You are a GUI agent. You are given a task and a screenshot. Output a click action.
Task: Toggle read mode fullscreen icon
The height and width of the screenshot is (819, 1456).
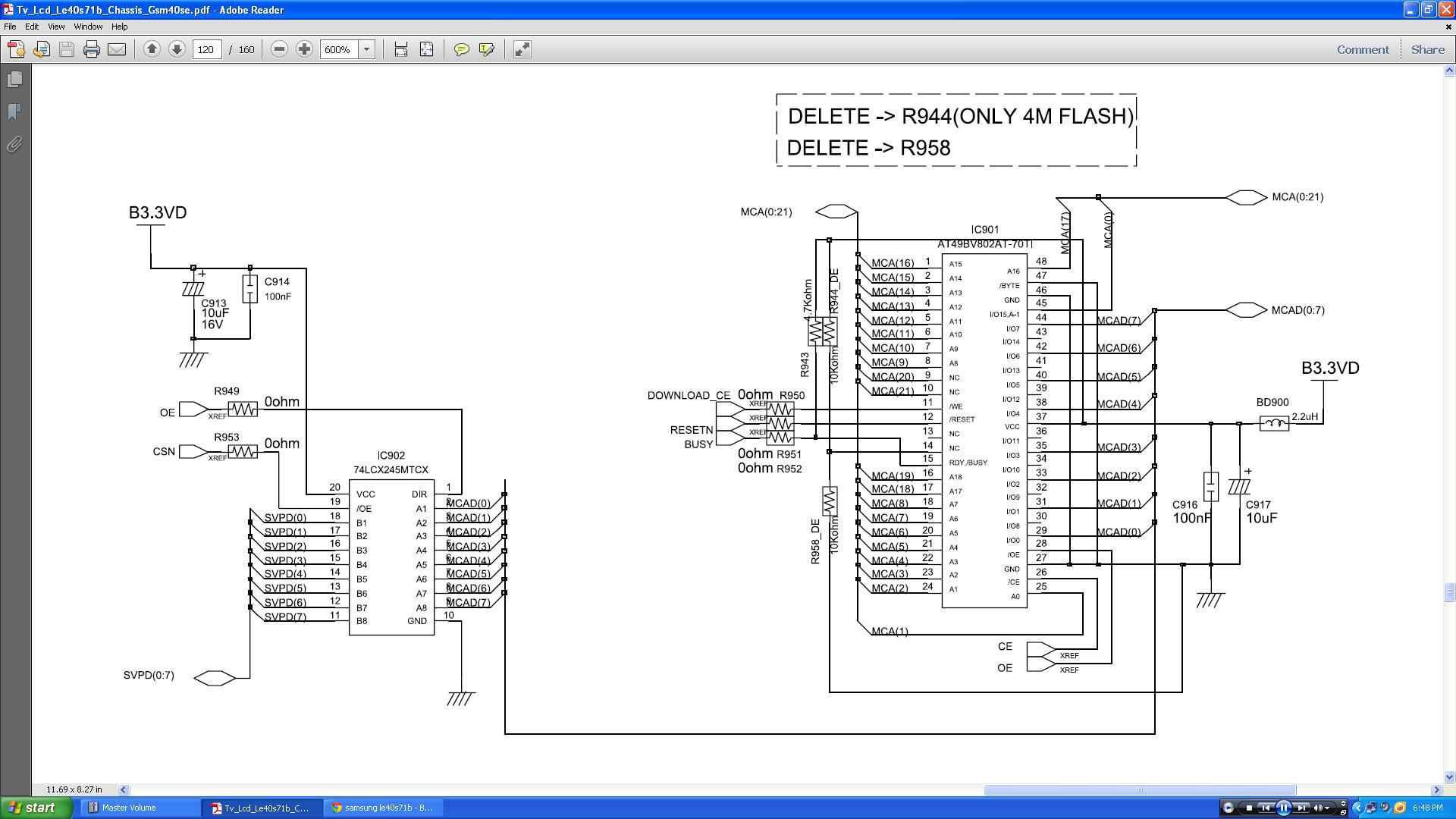522,49
